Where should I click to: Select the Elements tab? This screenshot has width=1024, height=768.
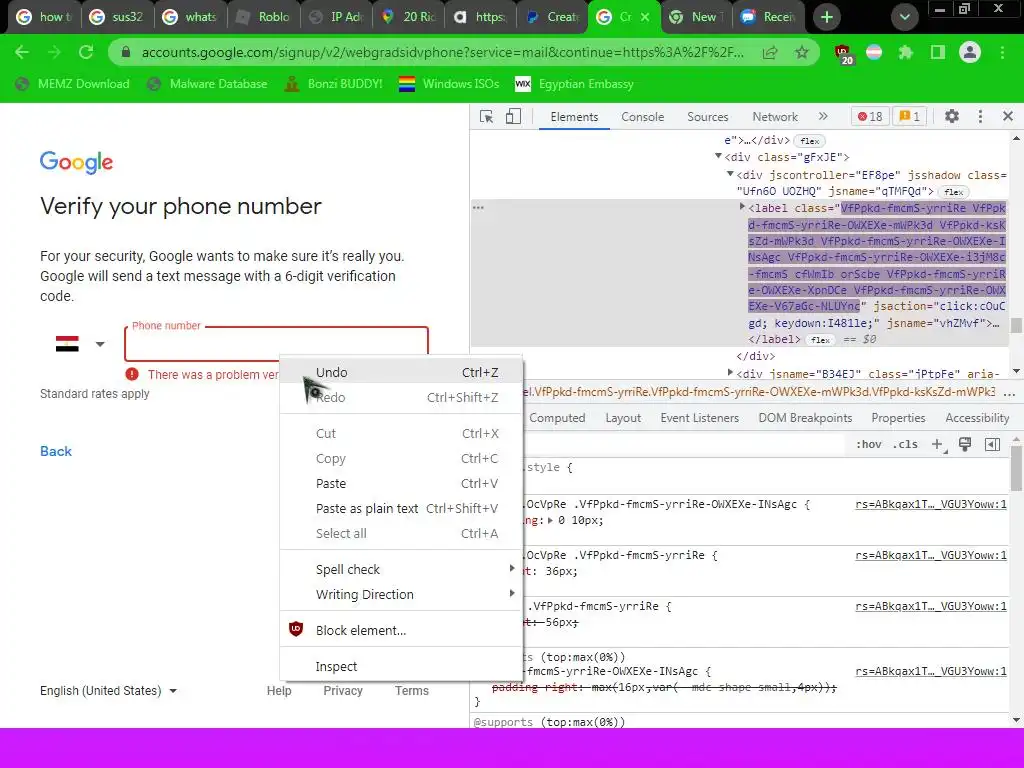pyautogui.click(x=574, y=117)
